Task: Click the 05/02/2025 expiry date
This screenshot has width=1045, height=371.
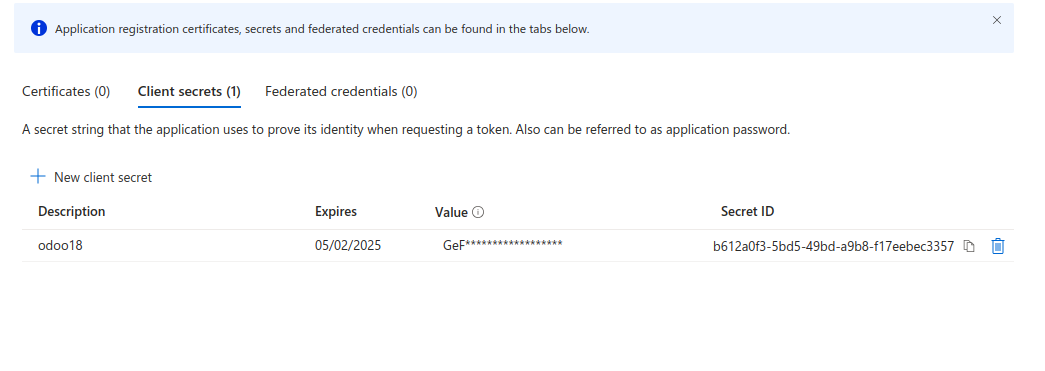Action: point(348,246)
